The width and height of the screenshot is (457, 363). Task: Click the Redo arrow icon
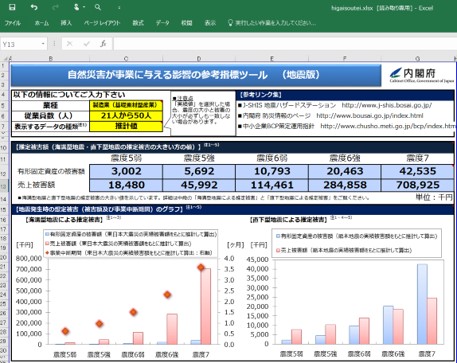click(x=55, y=7)
